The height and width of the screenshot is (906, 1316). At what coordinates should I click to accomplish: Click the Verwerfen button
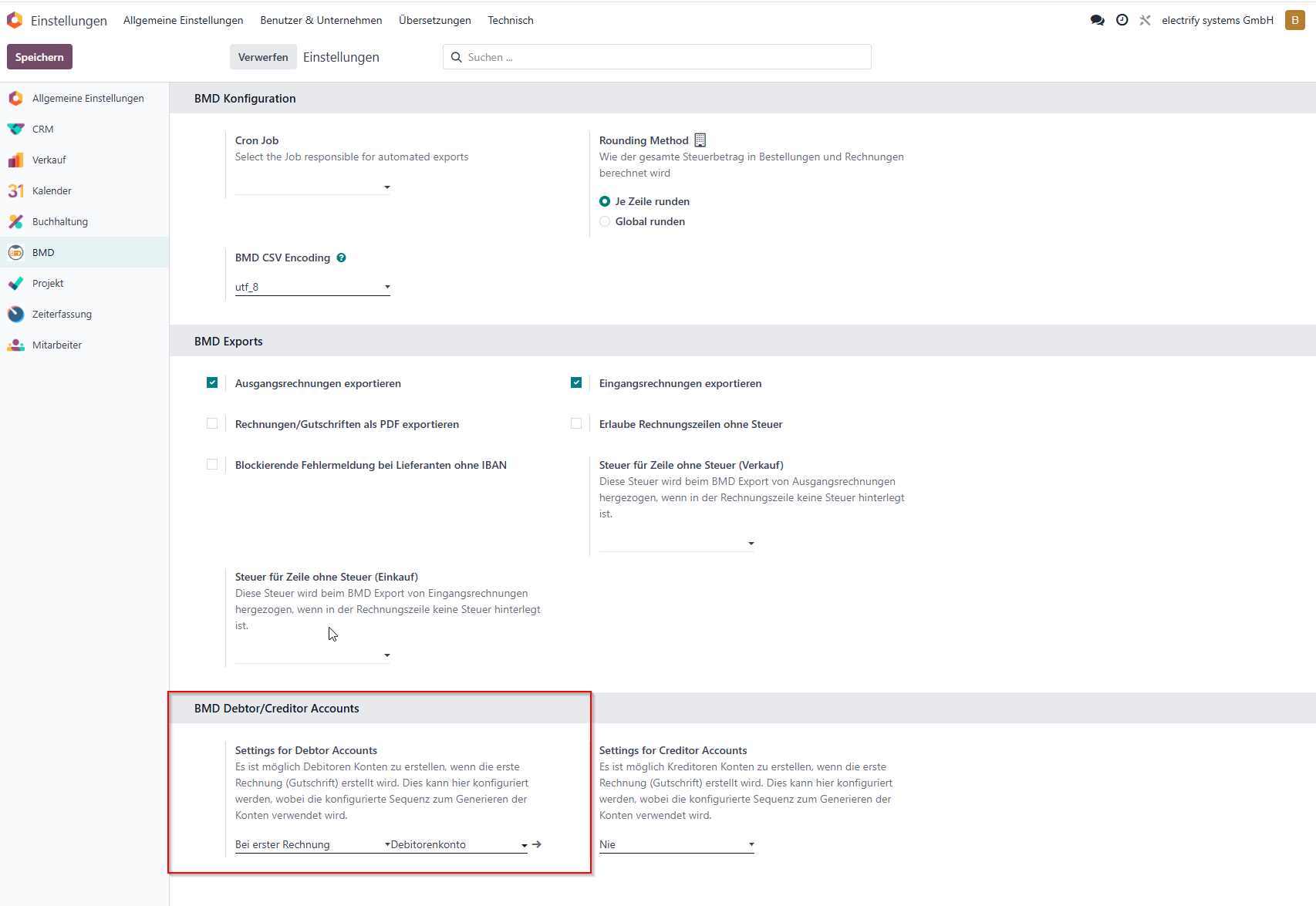tap(263, 57)
